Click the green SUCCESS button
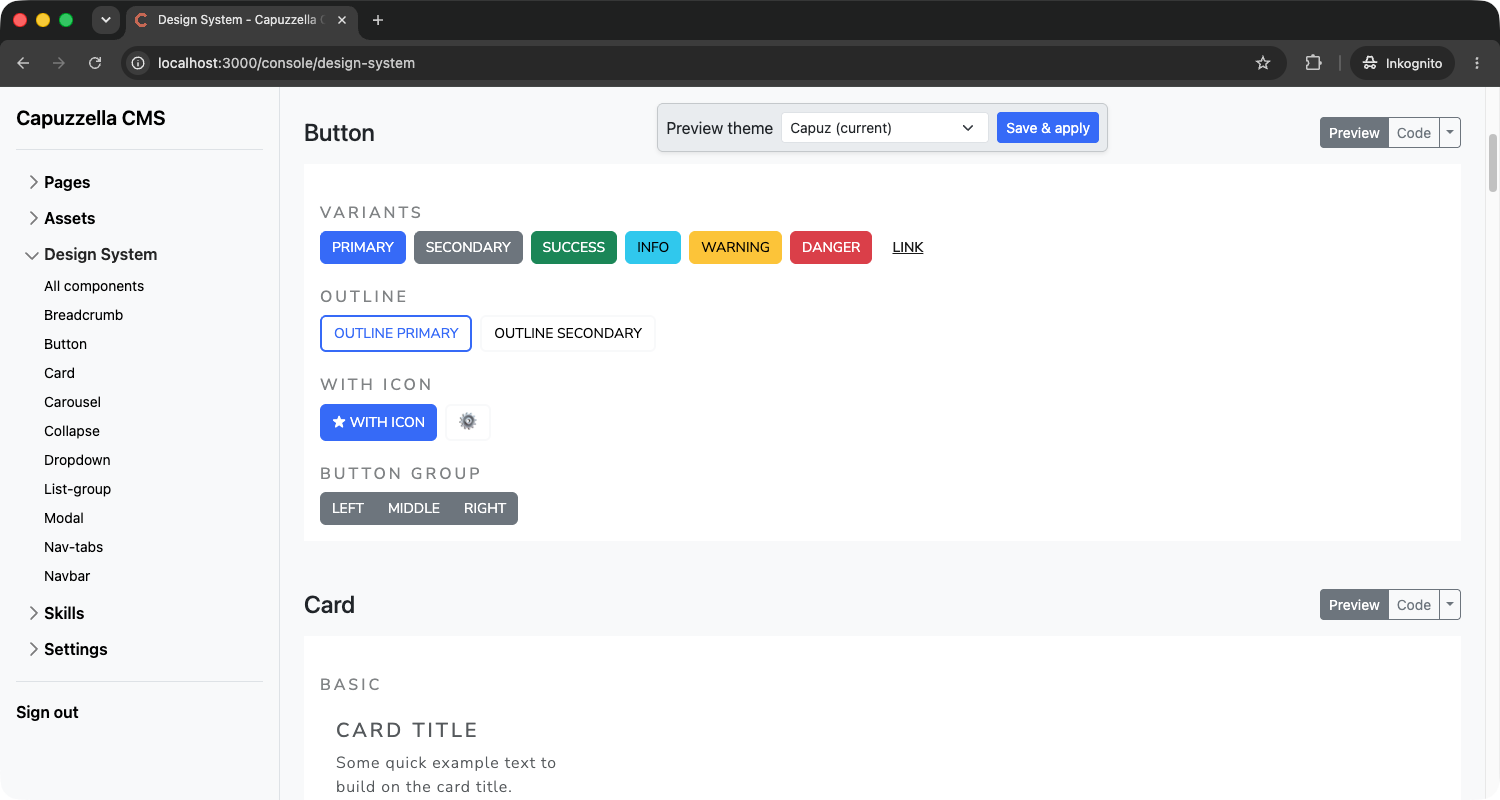Viewport: 1500px width, 800px height. pyautogui.click(x=574, y=247)
